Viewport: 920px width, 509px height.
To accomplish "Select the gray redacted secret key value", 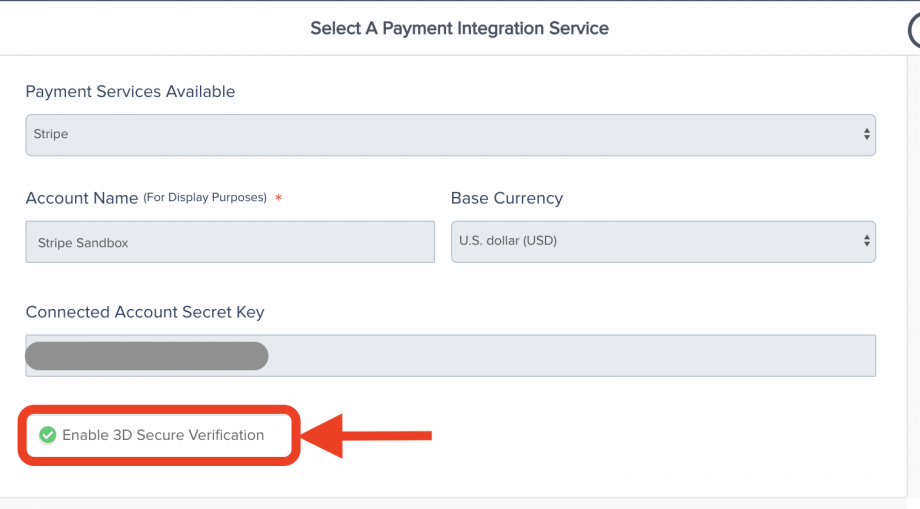I will point(147,356).
